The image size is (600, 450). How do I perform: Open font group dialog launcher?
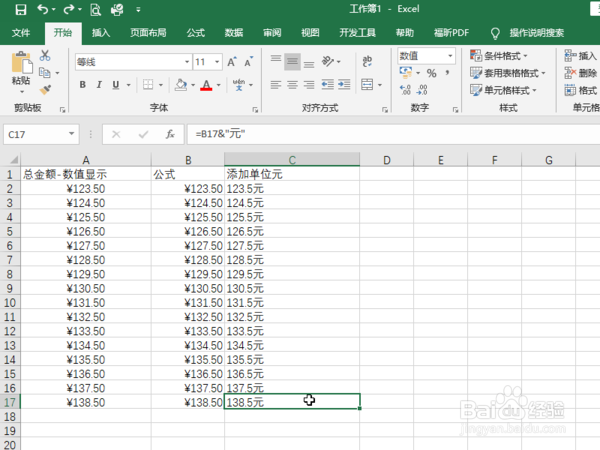point(255,110)
